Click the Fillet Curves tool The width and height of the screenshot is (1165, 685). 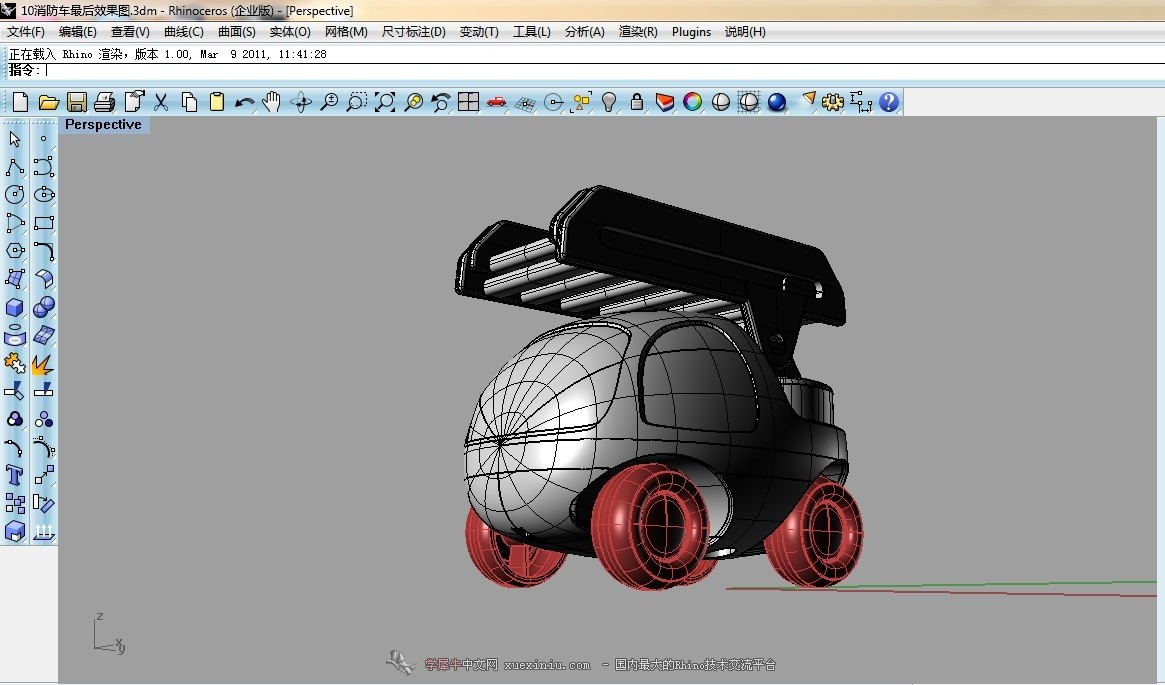44,251
